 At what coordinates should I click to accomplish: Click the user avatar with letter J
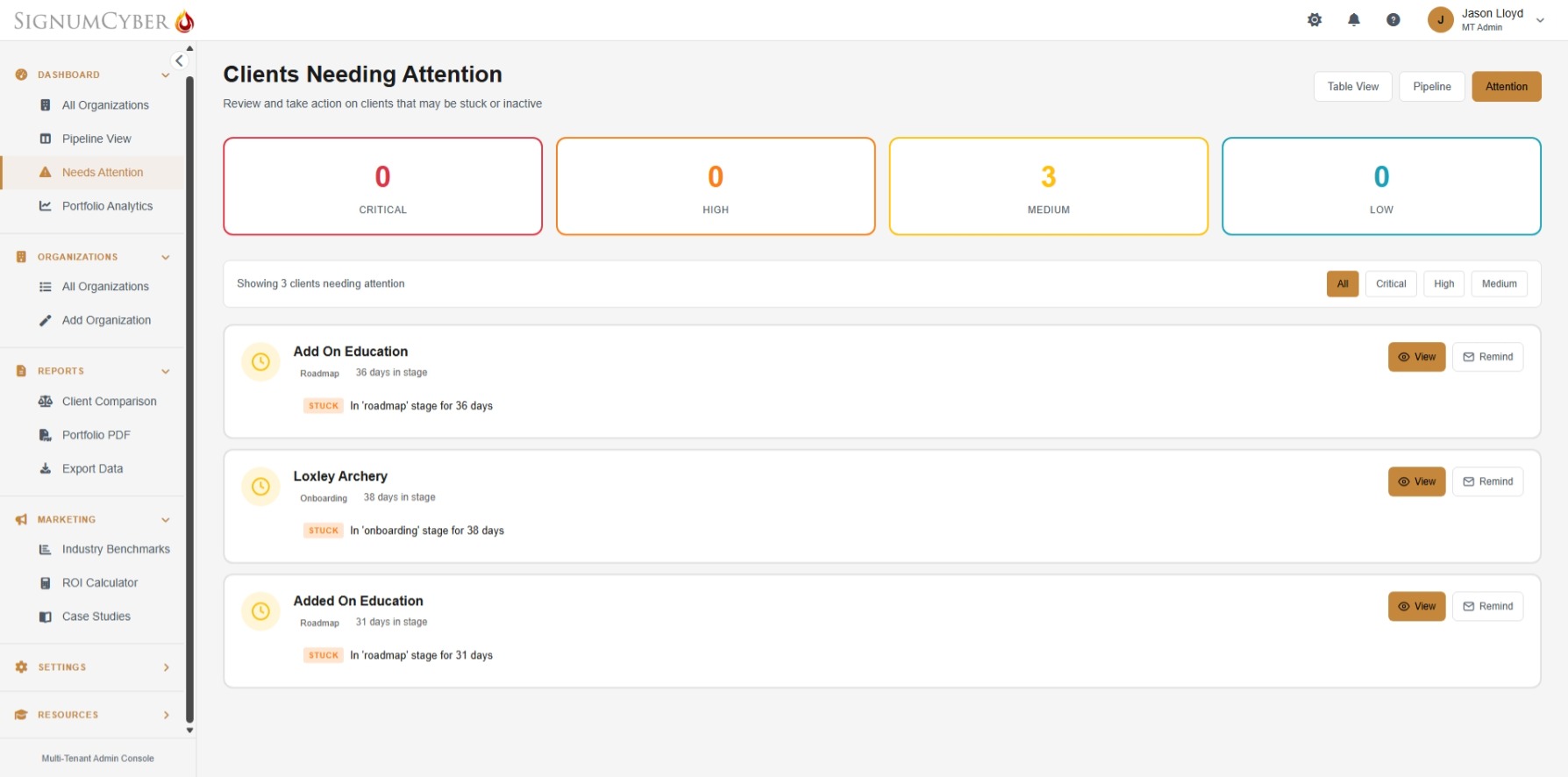(1440, 19)
